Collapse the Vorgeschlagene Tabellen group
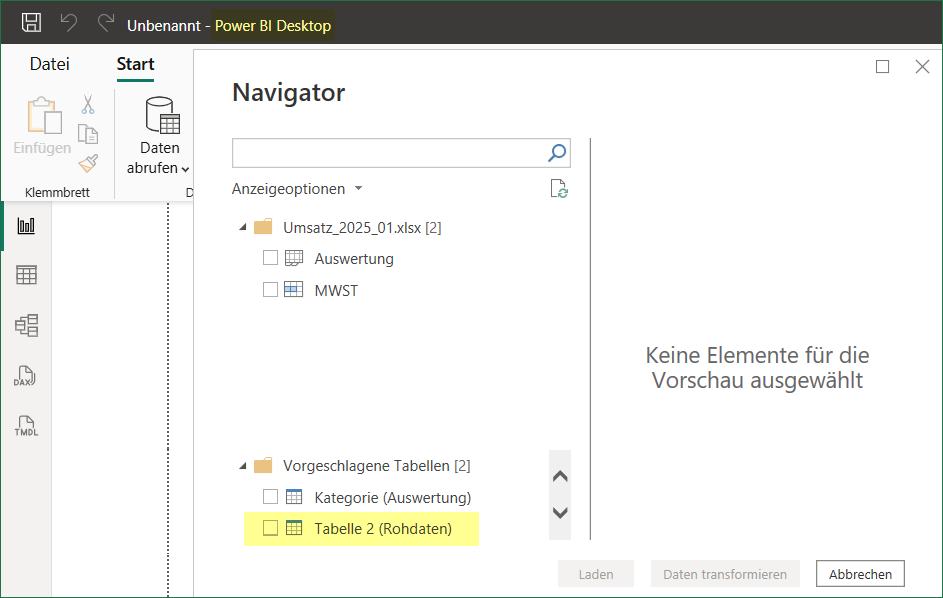The width and height of the screenshot is (943, 598). 243,466
